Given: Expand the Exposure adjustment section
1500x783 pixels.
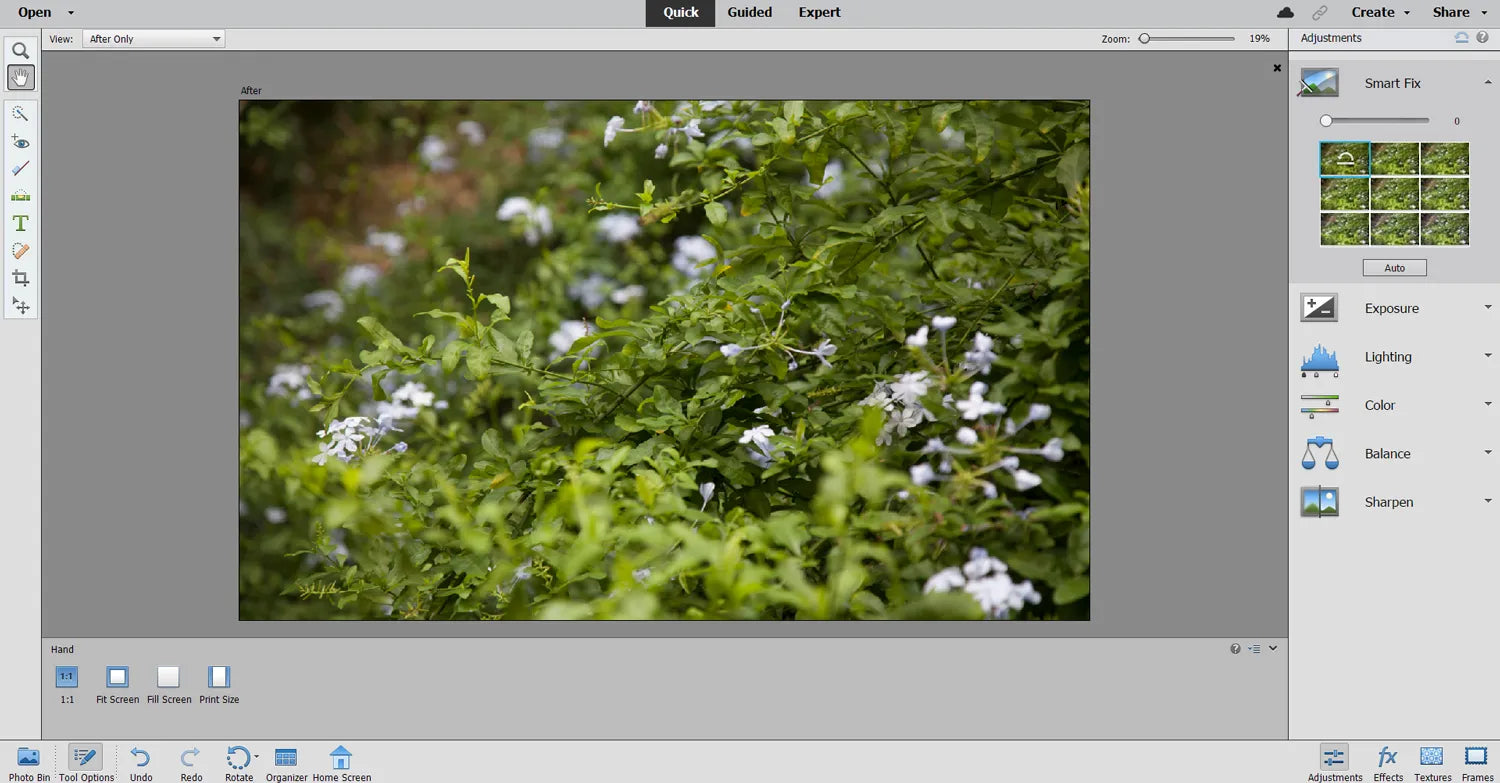Looking at the screenshot, I should [1392, 308].
